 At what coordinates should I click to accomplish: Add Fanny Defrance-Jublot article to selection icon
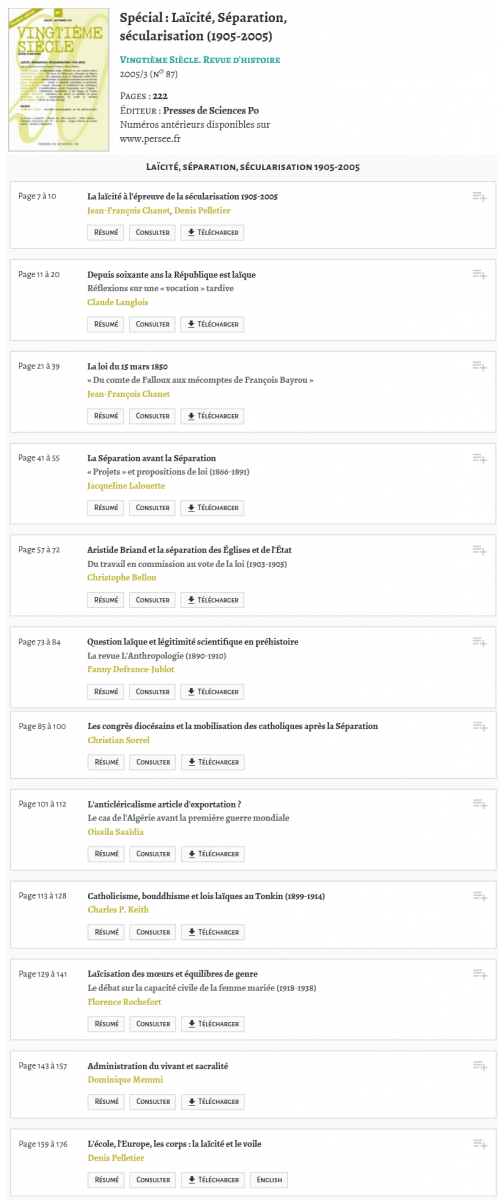click(x=479, y=641)
